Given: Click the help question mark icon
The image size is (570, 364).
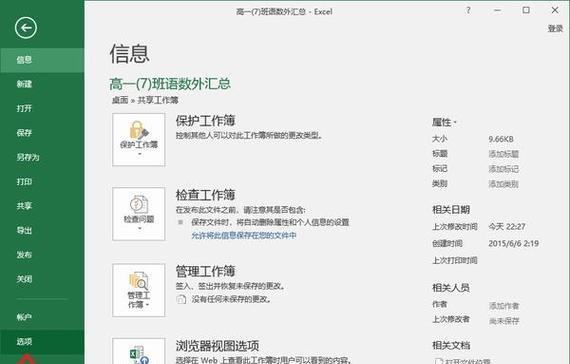Looking at the screenshot, I should tap(469, 11).
